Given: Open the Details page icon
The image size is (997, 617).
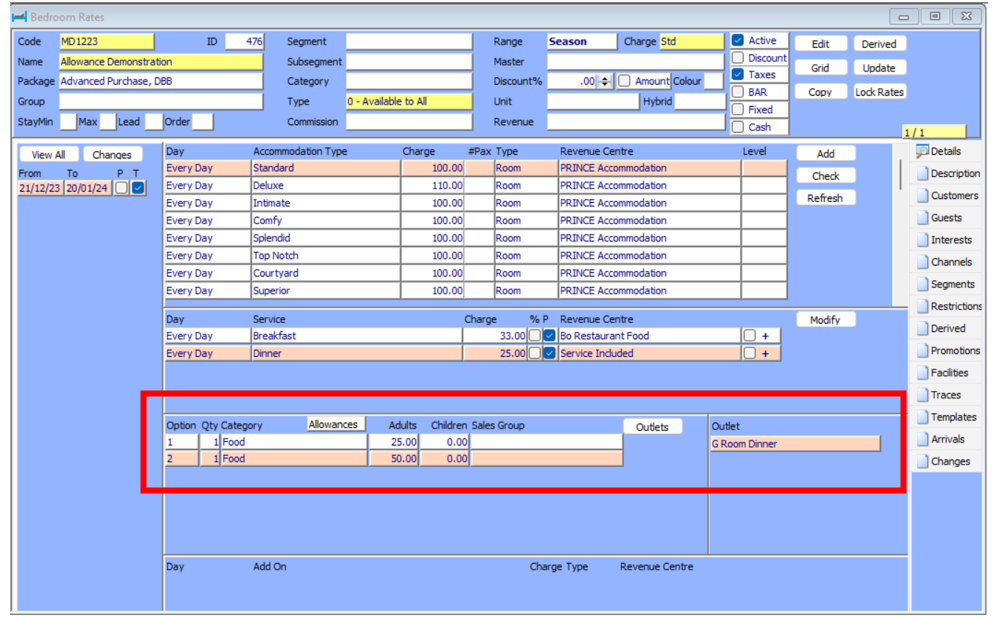Looking at the screenshot, I should [922, 151].
